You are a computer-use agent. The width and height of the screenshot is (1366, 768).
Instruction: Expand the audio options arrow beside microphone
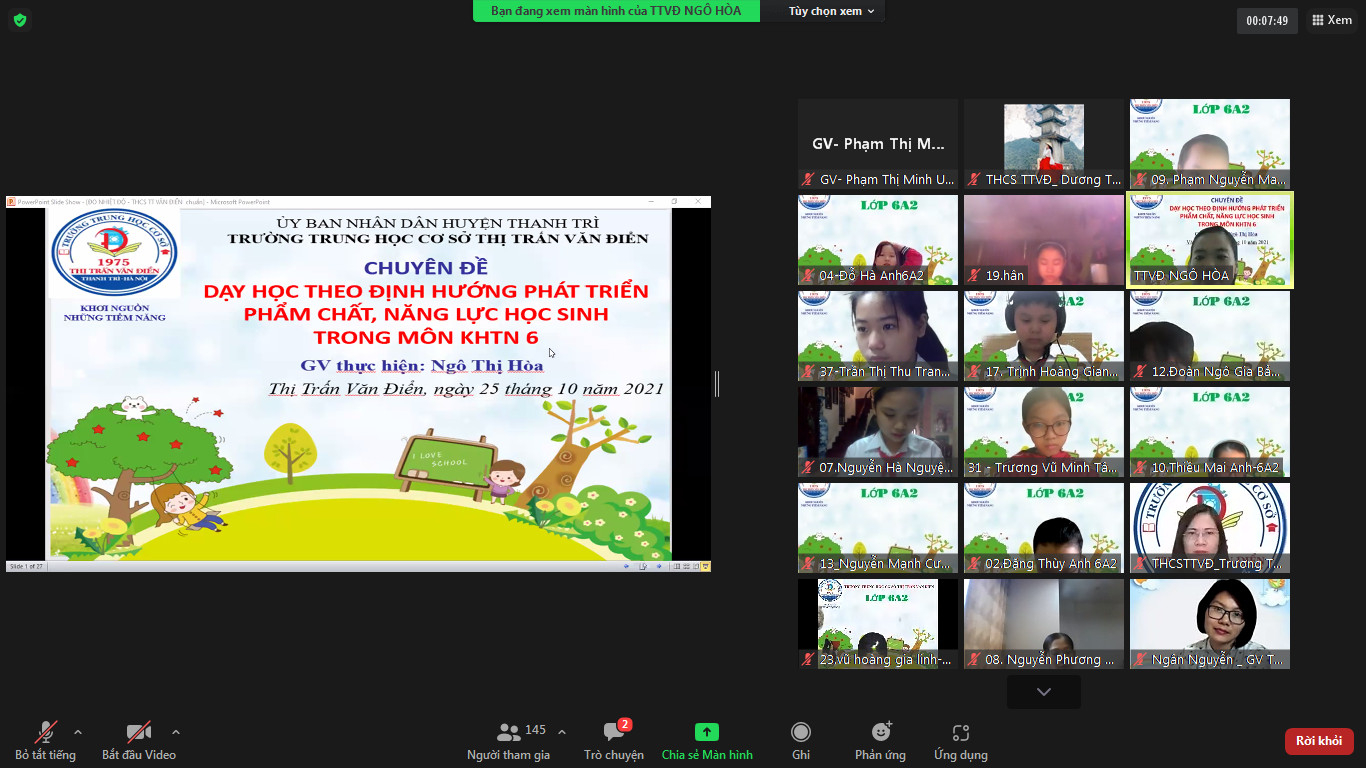pos(78,732)
